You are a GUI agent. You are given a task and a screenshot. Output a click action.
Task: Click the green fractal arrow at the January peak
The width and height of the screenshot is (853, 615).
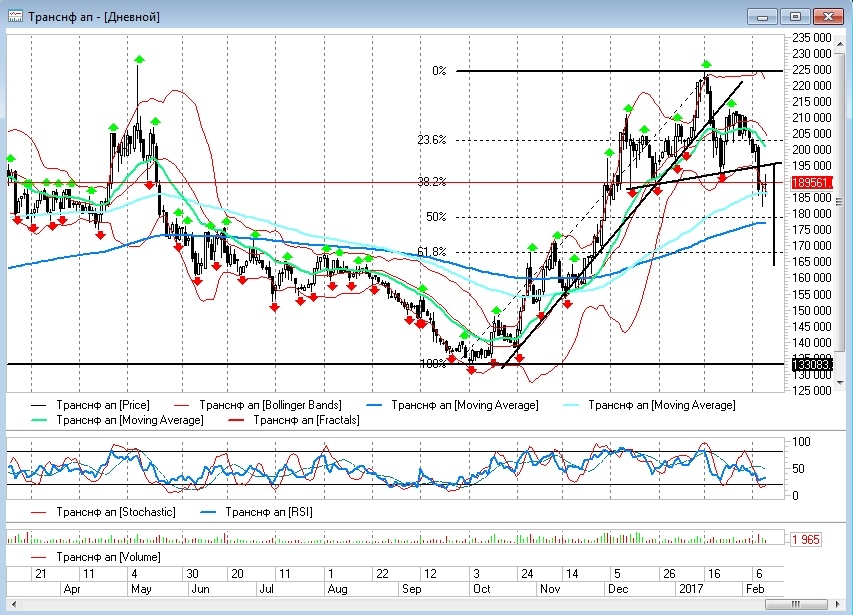coord(706,65)
